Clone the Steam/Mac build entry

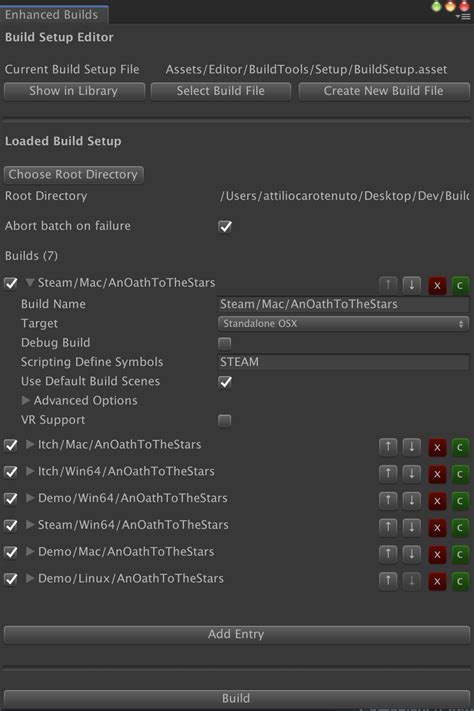pyautogui.click(x=460, y=286)
